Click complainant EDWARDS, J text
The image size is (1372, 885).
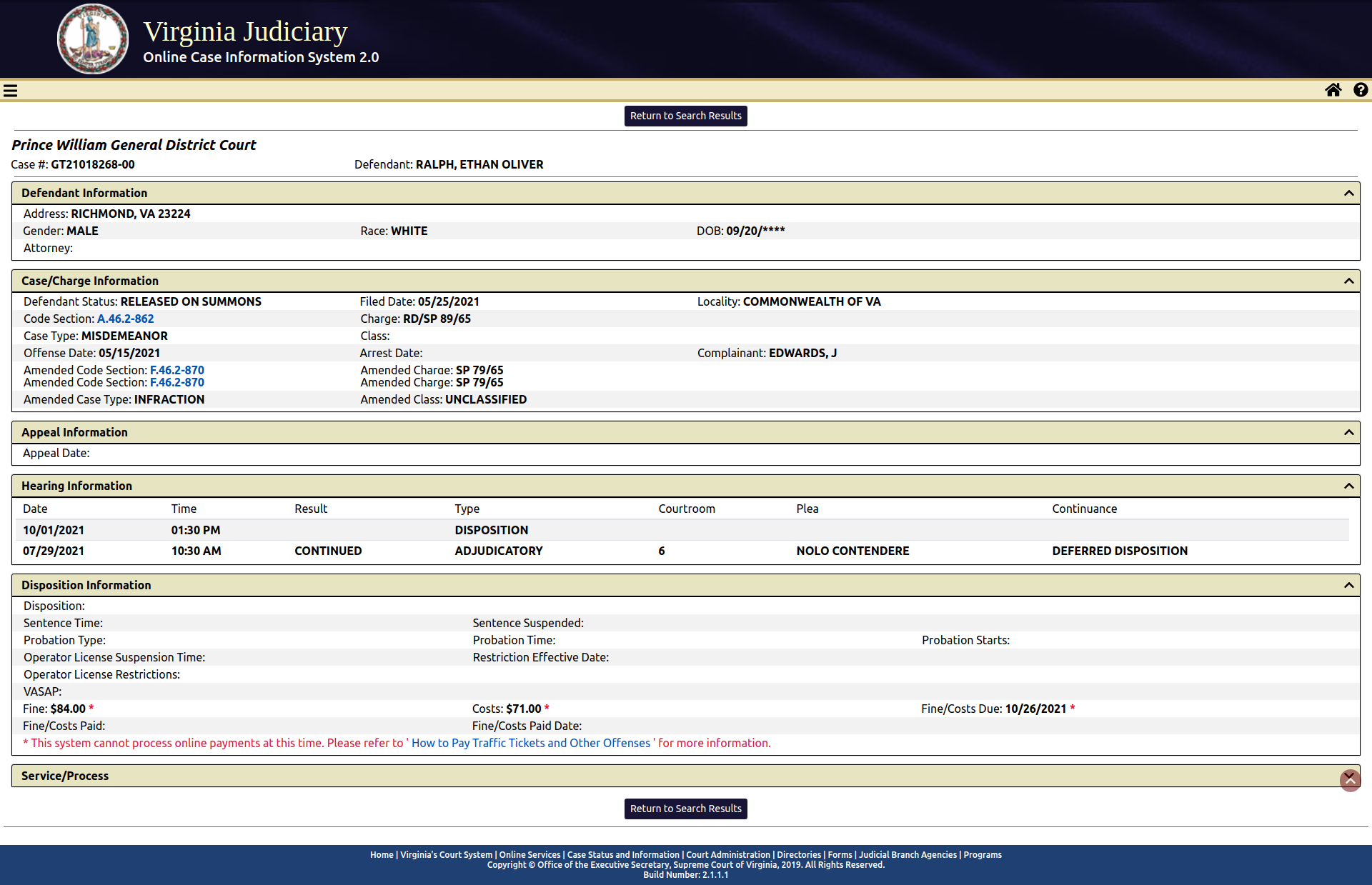802,353
